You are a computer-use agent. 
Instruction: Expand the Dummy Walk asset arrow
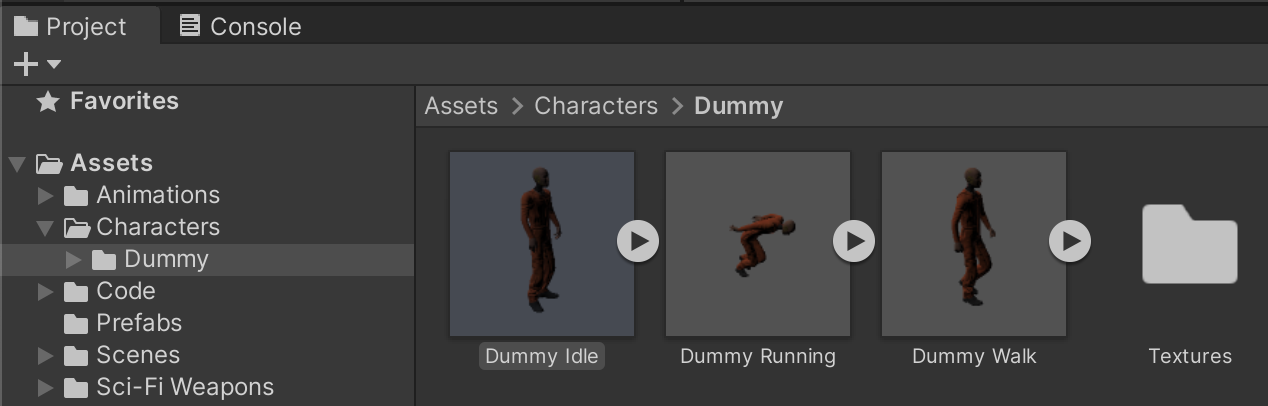(x=1069, y=241)
